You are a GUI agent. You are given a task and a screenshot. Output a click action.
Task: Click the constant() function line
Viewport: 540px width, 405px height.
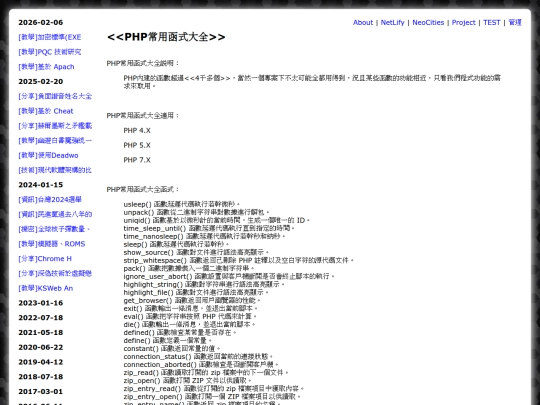click(172, 349)
